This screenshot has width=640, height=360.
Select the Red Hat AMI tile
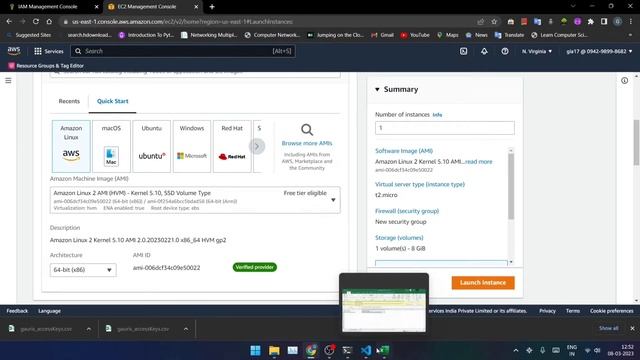pyautogui.click(x=232, y=146)
